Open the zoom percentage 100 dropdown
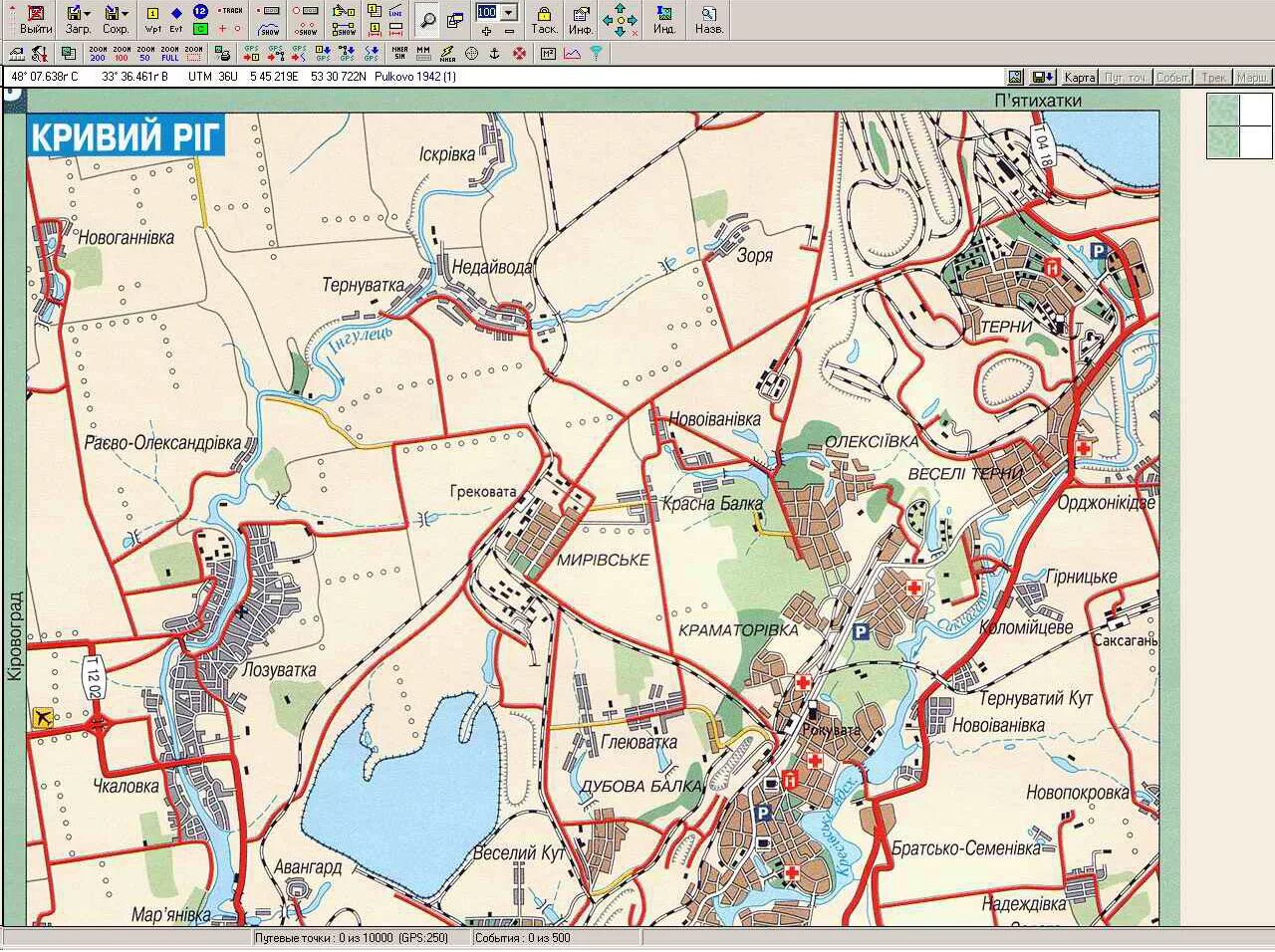This screenshot has width=1275, height=952. pyautogui.click(x=509, y=12)
